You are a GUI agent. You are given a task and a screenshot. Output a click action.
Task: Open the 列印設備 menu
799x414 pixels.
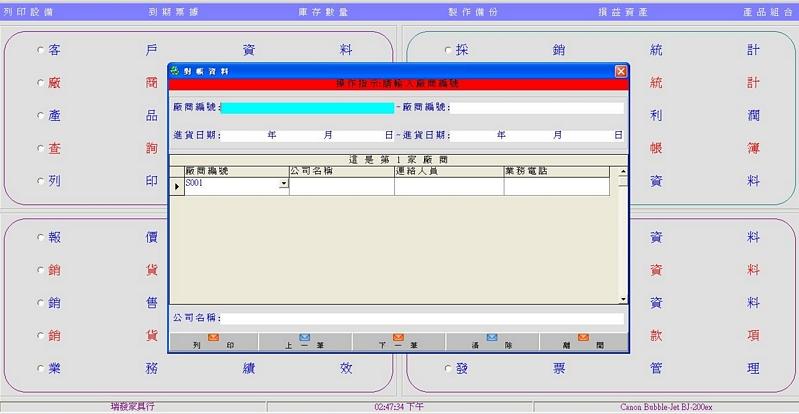(29, 9)
